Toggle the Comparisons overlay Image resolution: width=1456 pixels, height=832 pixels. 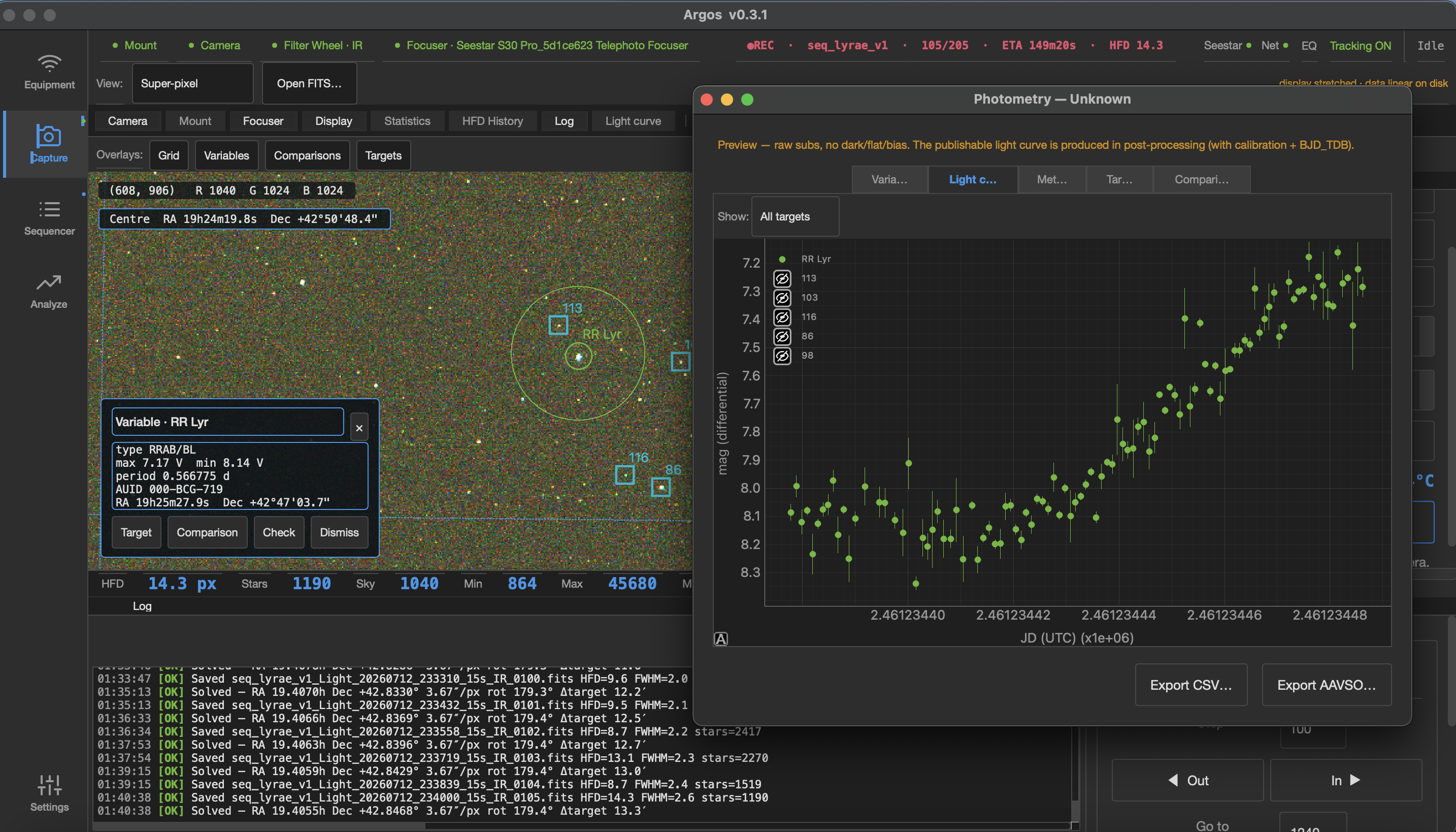click(307, 155)
